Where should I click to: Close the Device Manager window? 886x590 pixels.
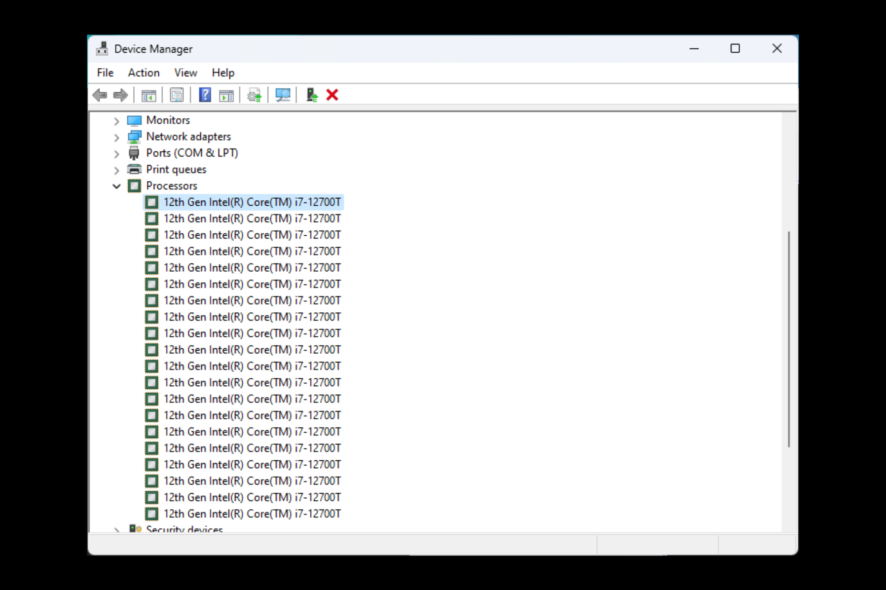777,49
